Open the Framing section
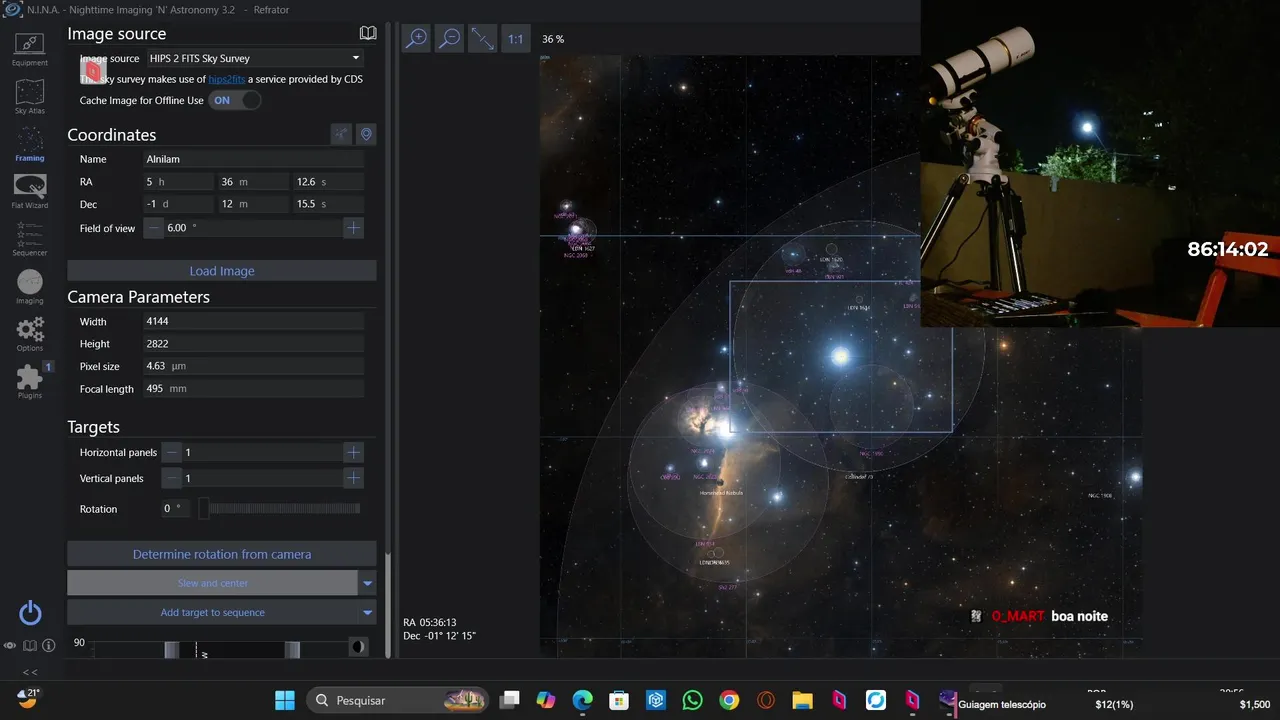The width and height of the screenshot is (1280, 720). pyautogui.click(x=30, y=144)
